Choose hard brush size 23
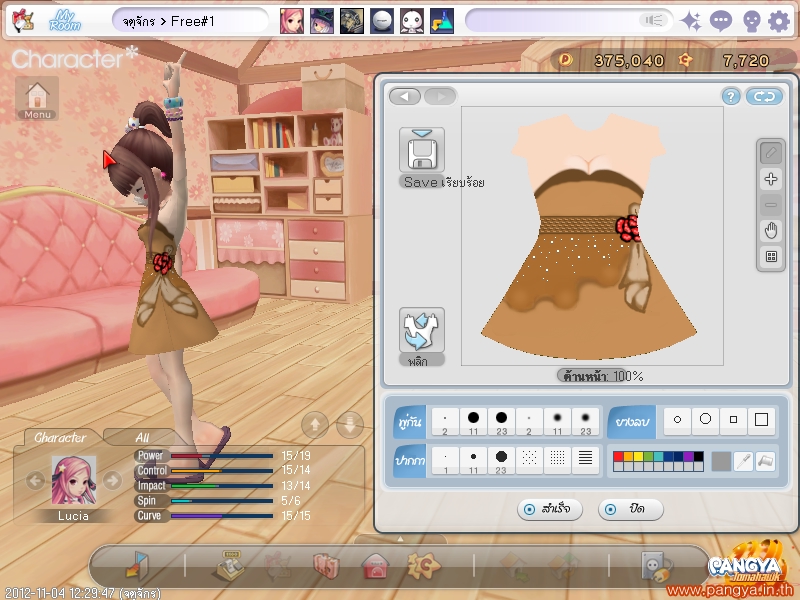Image resolution: width=800 pixels, height=600 pixels. pos(501,421)
